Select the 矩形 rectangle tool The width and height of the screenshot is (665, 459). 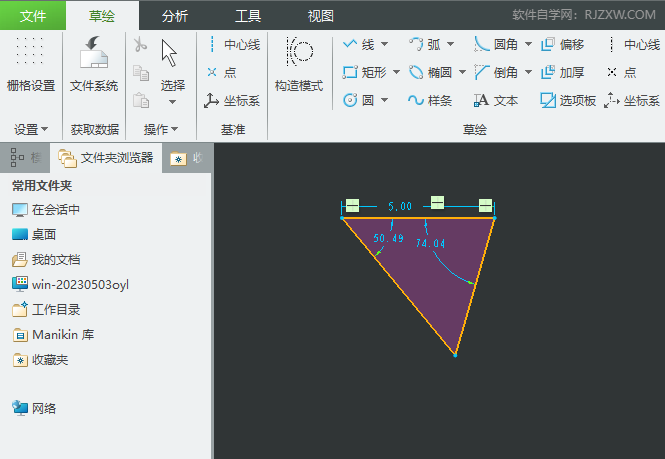point(365,73)
